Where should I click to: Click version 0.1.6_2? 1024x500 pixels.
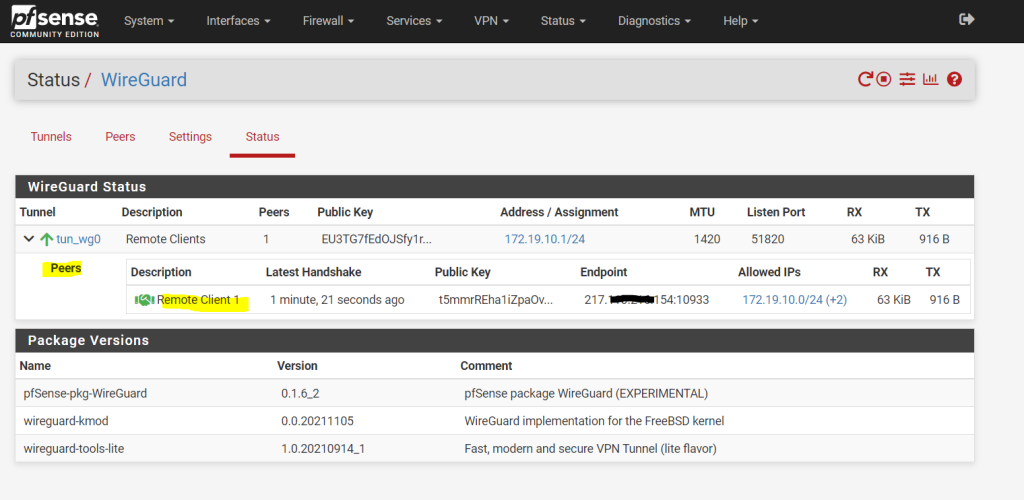point(300,393)
